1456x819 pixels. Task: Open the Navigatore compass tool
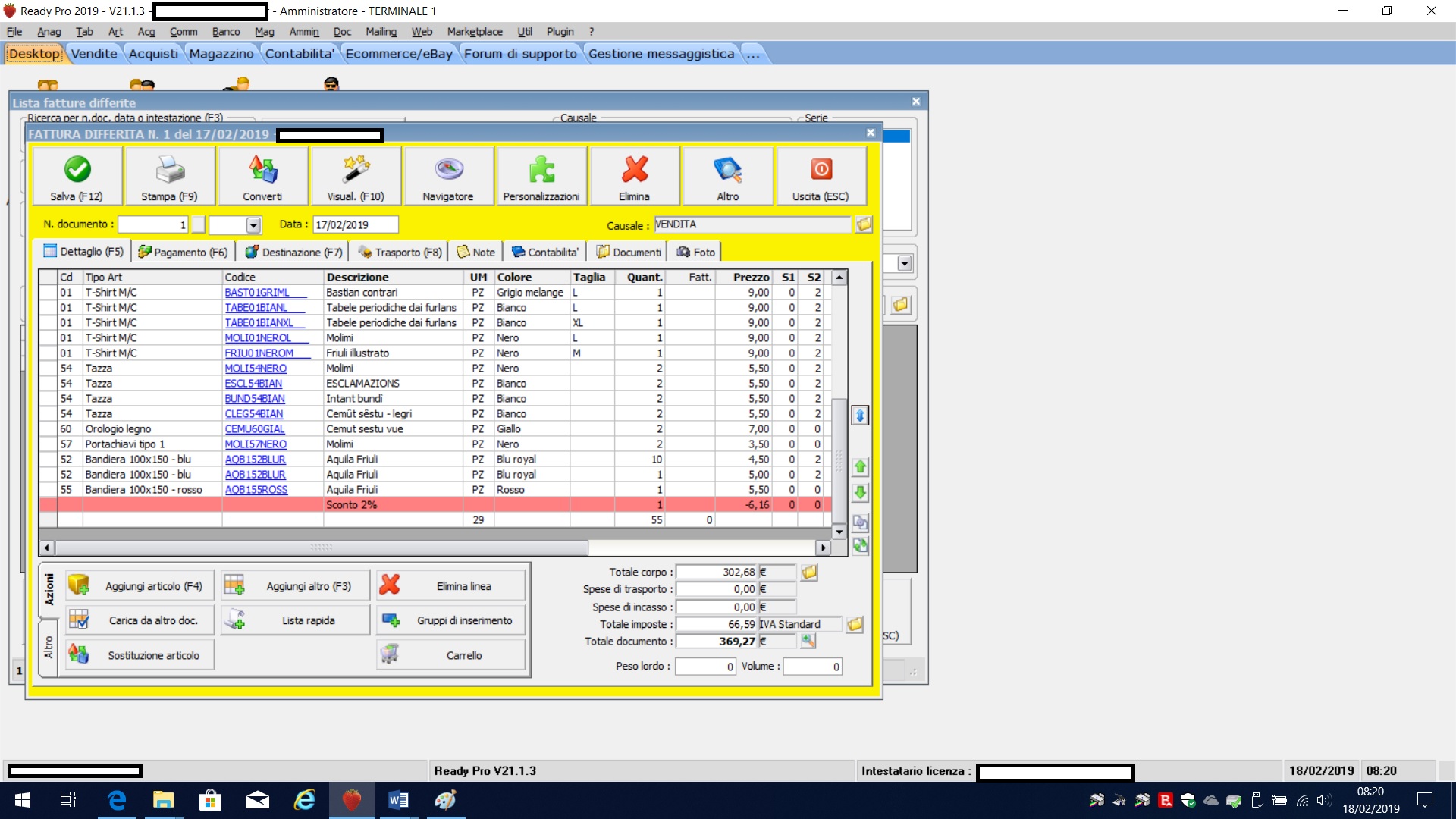pos(448,176)
